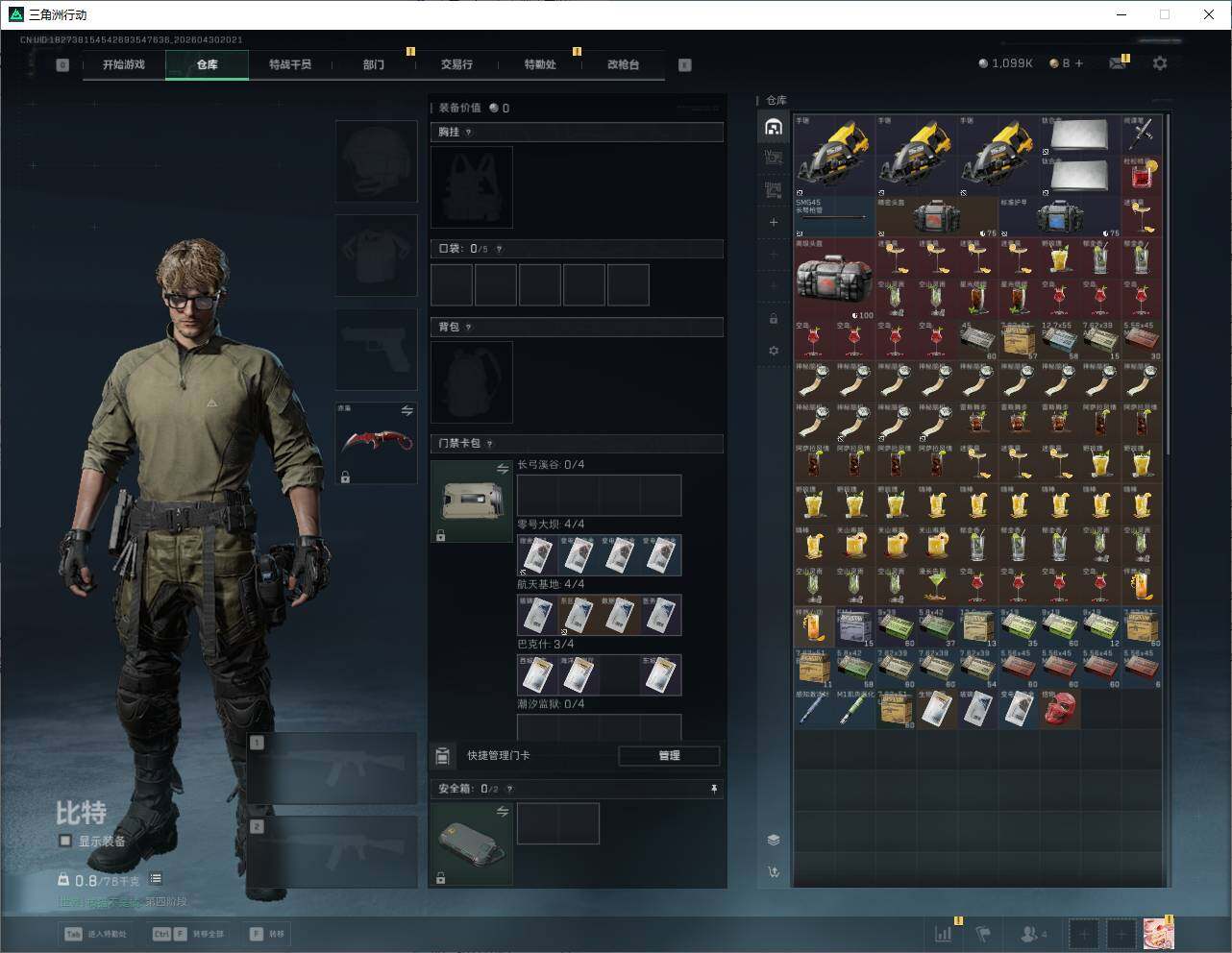The image size is (1232, 953).
Task: Toggle the pin icon on 安全箱 header
Action: 714,789
